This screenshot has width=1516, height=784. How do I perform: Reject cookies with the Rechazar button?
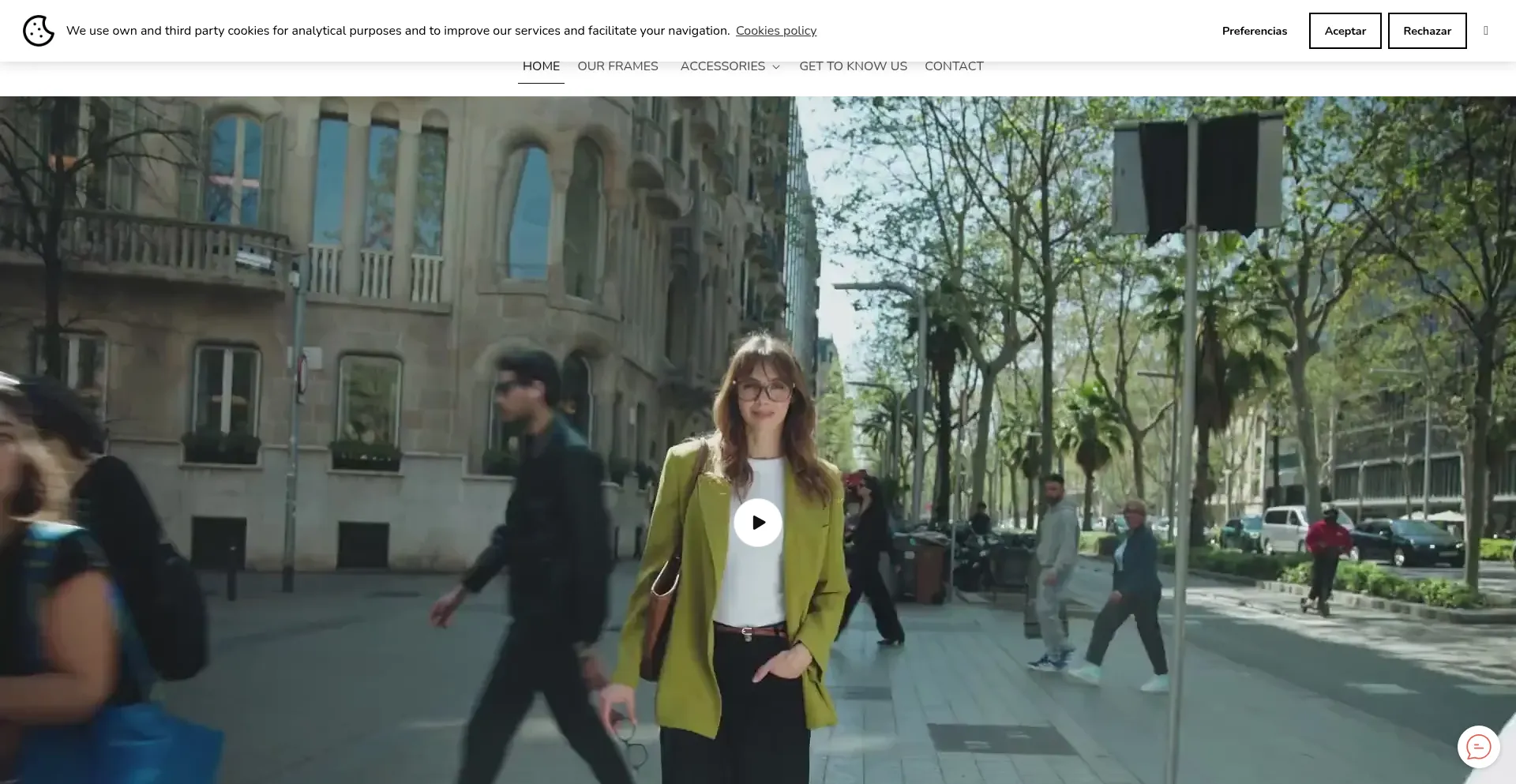tap(1427, 31)
